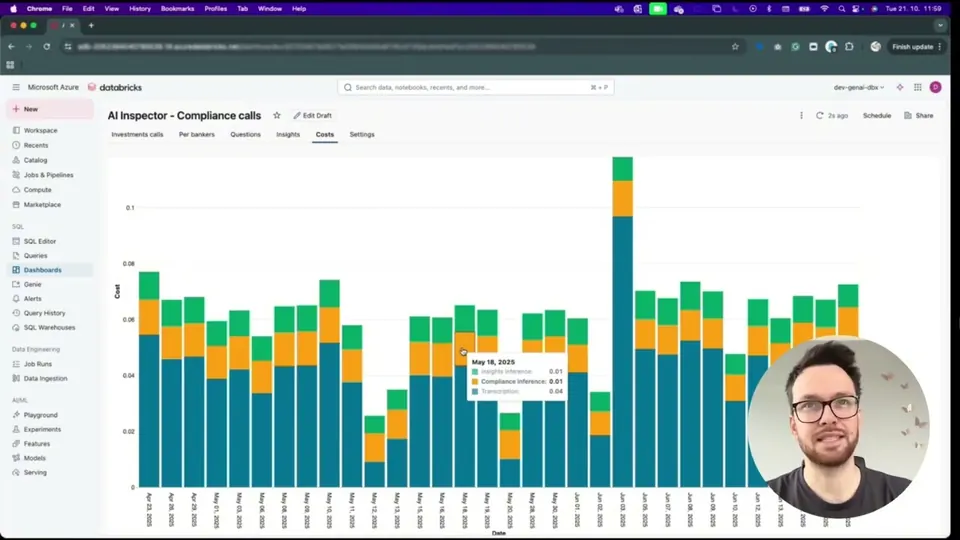Click the refresh dashboard icon

point(819,115)
